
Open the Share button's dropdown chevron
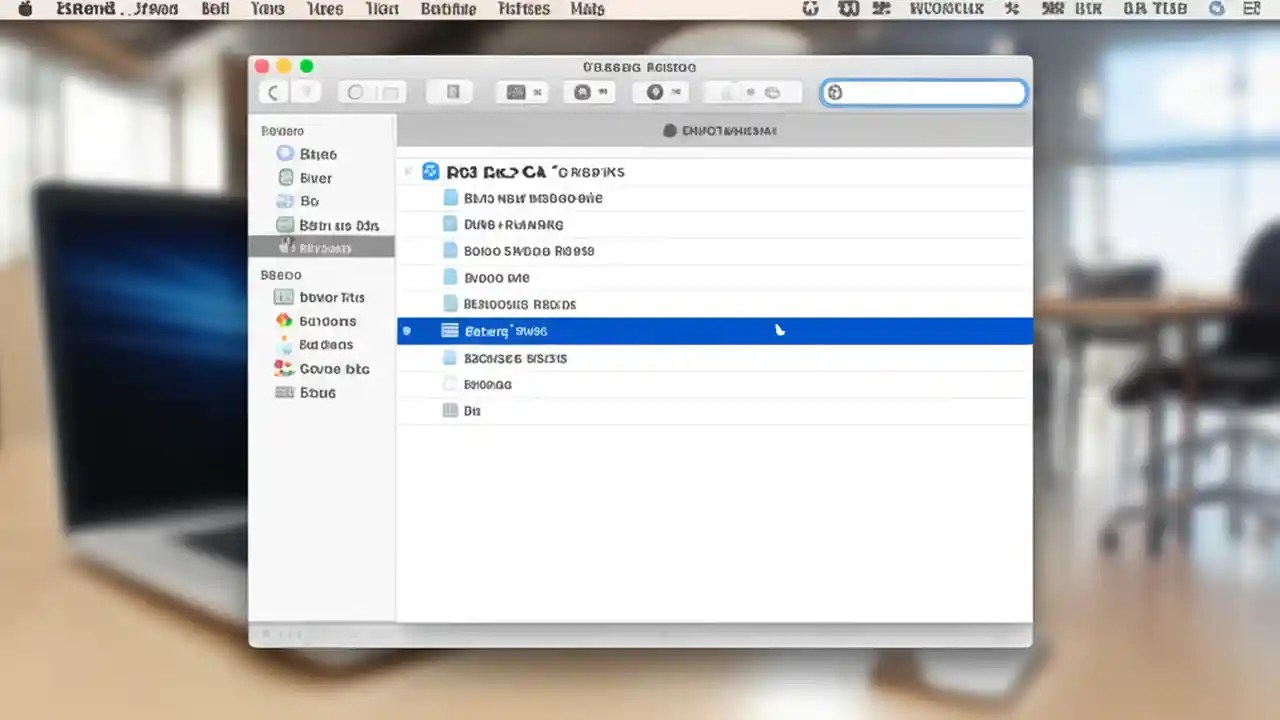click(601, 92)
